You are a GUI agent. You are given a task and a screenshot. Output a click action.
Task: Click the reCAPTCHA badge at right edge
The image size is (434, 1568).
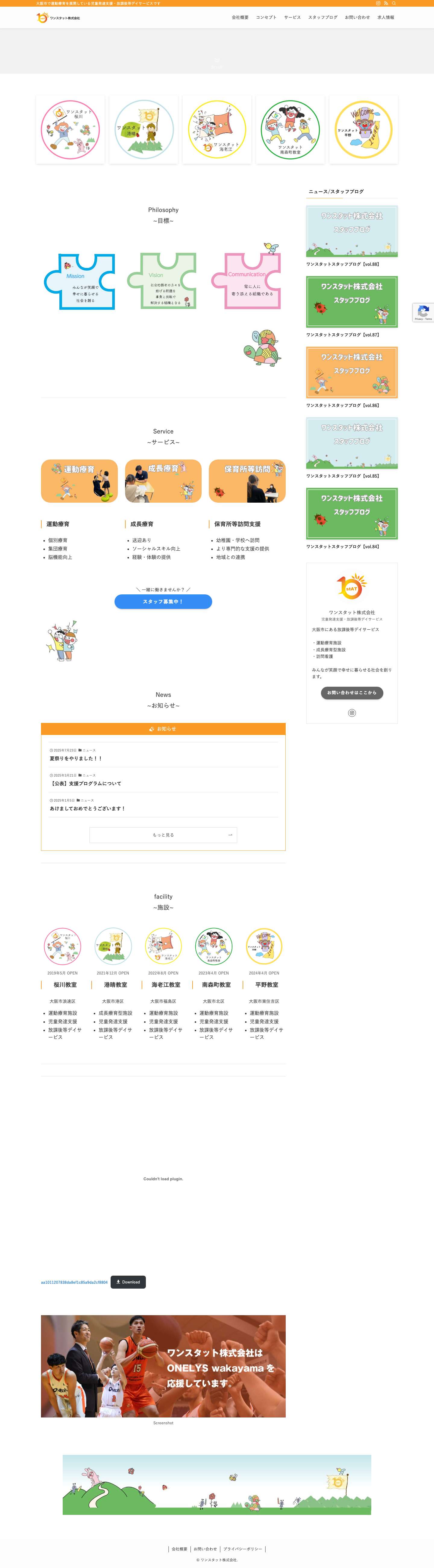424,312
